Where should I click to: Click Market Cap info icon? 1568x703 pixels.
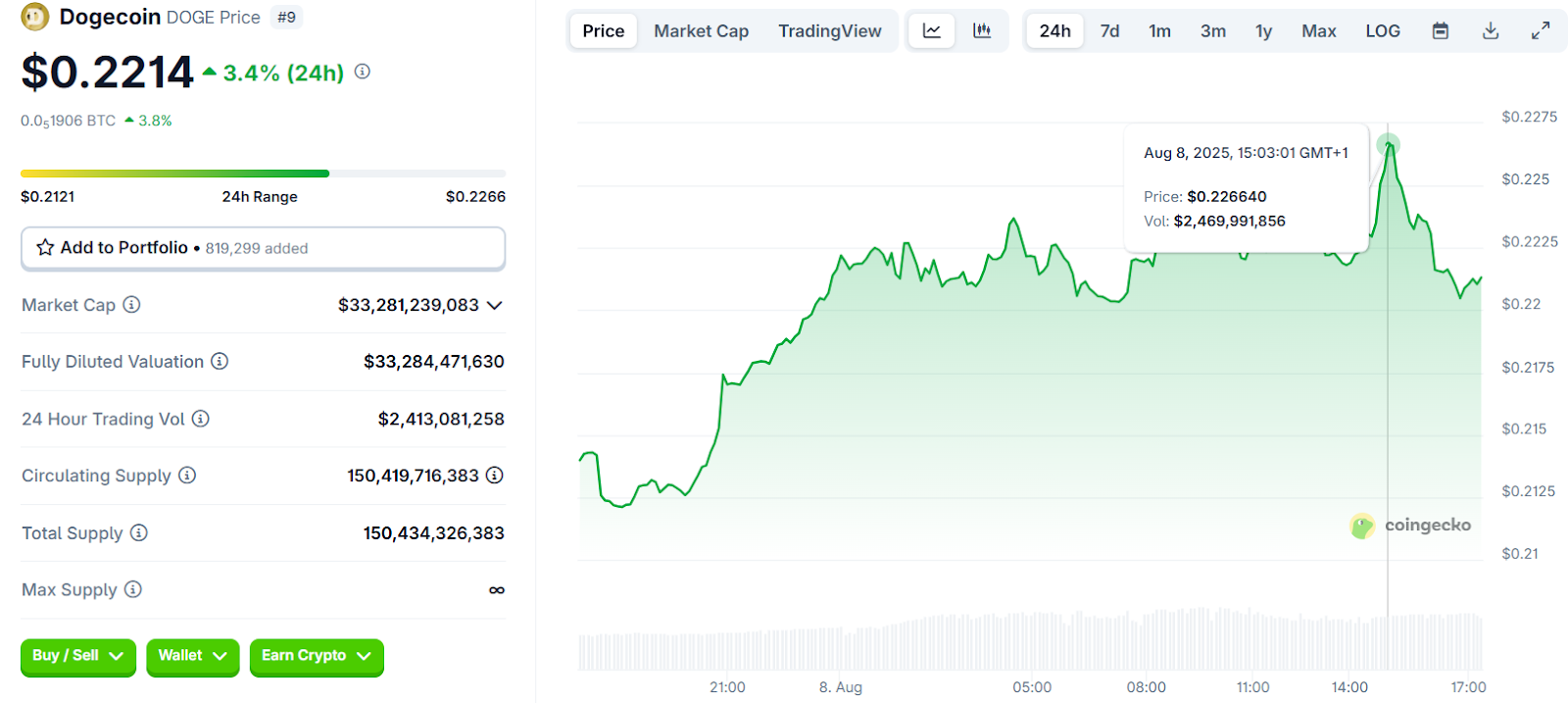(131, 305)
